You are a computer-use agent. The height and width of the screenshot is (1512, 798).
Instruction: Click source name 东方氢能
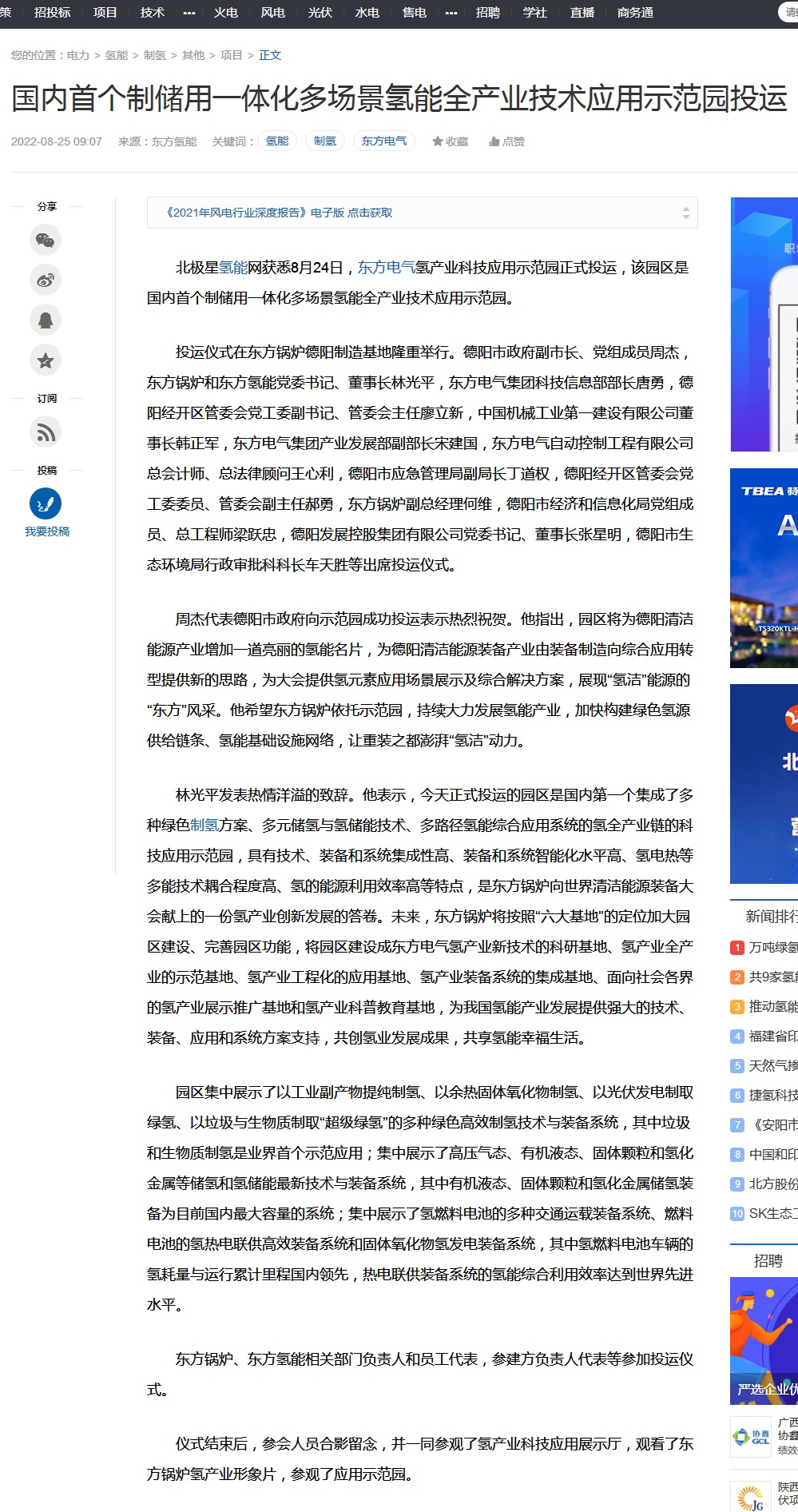[174, 141]
